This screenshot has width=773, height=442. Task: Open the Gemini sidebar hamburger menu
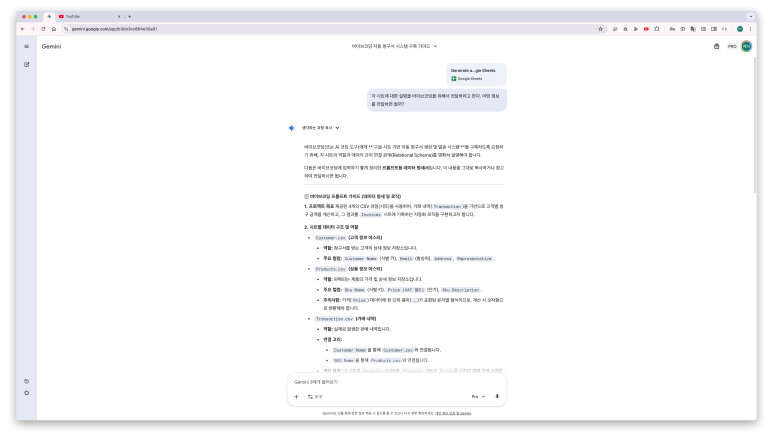[x=26, y=46]
